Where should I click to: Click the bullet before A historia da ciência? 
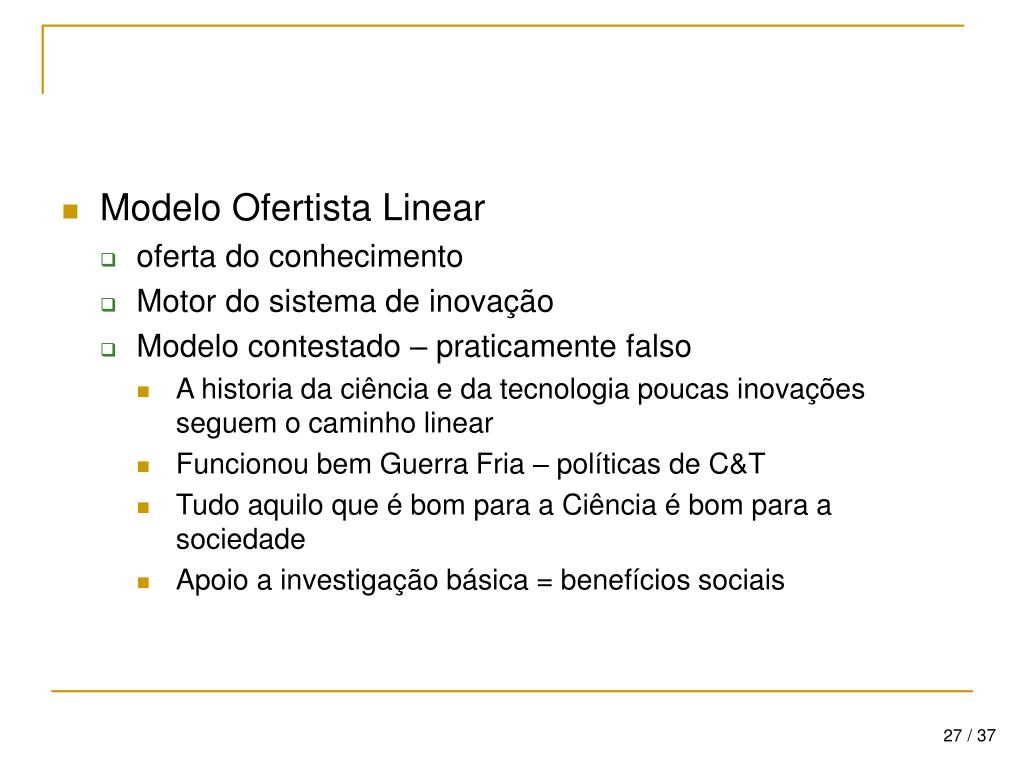coord(144,392)
